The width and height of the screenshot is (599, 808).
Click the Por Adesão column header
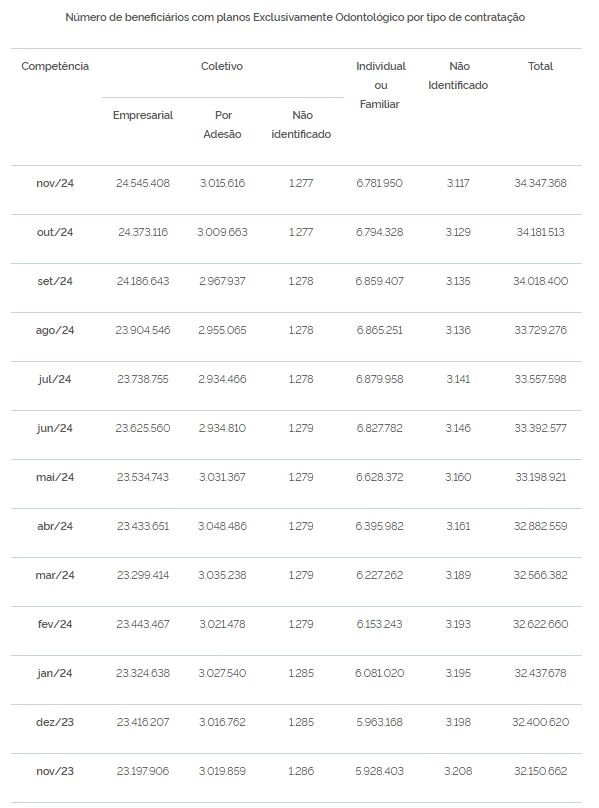(223, 124)
